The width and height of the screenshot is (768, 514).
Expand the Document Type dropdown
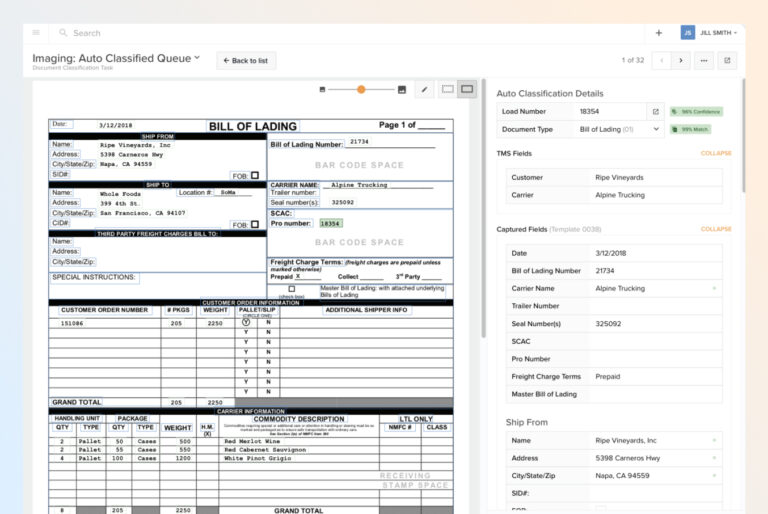(656, 129)
